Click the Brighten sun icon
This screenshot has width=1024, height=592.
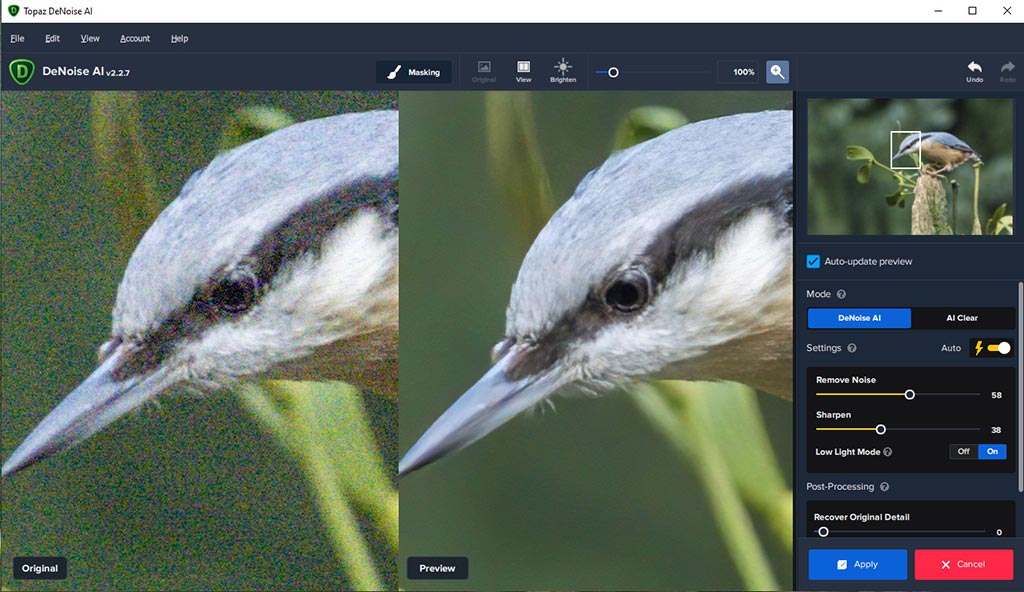[563, 71]
